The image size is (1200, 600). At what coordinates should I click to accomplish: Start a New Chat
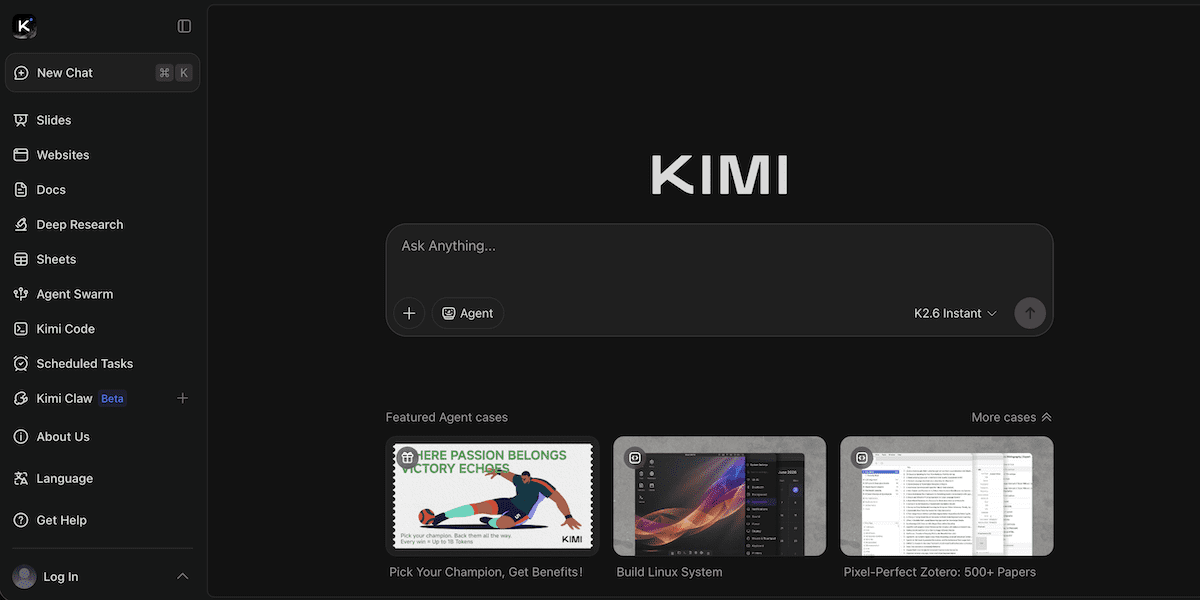point(102,73)
